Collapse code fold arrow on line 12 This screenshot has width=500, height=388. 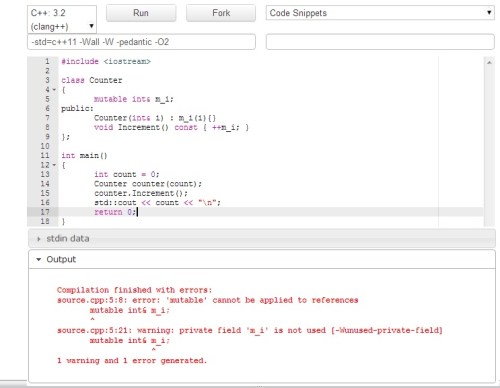[54, 165]
